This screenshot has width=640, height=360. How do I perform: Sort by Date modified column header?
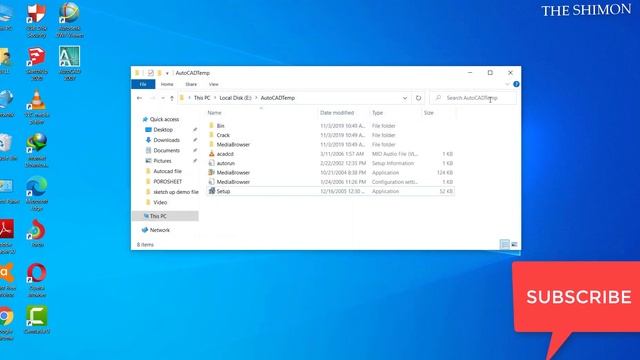coord(337,113)
